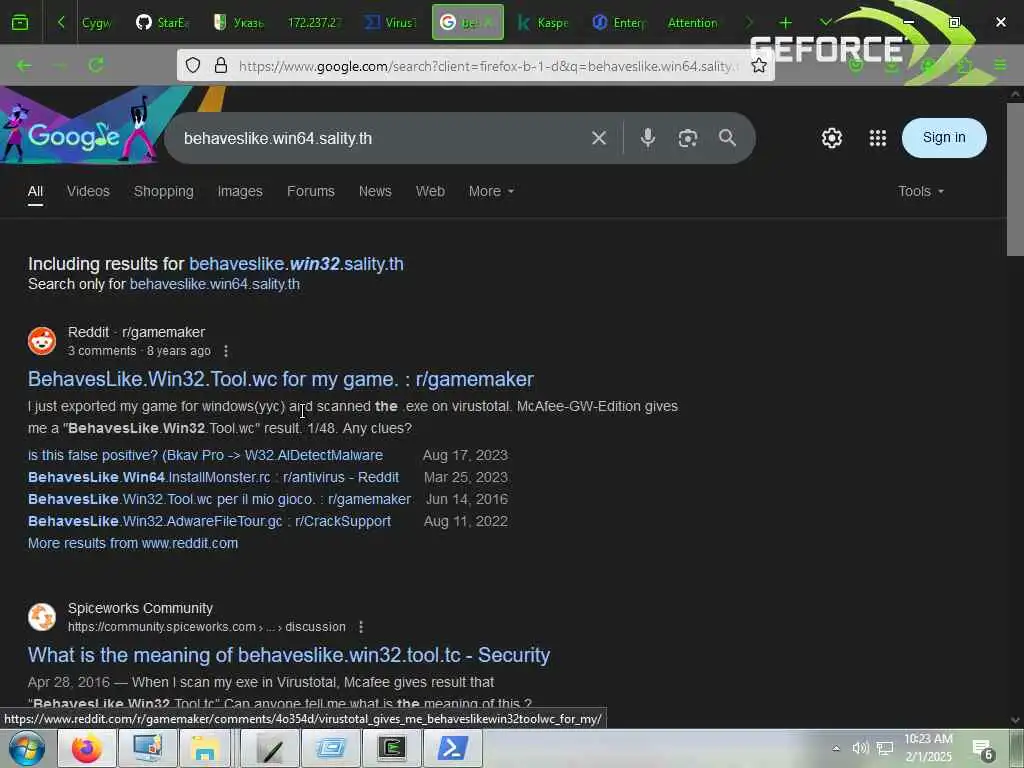Open BehavesLike.Win32.Tool.wc for my game result
The width and height of the screenshot is (1024, 768).
281,379
